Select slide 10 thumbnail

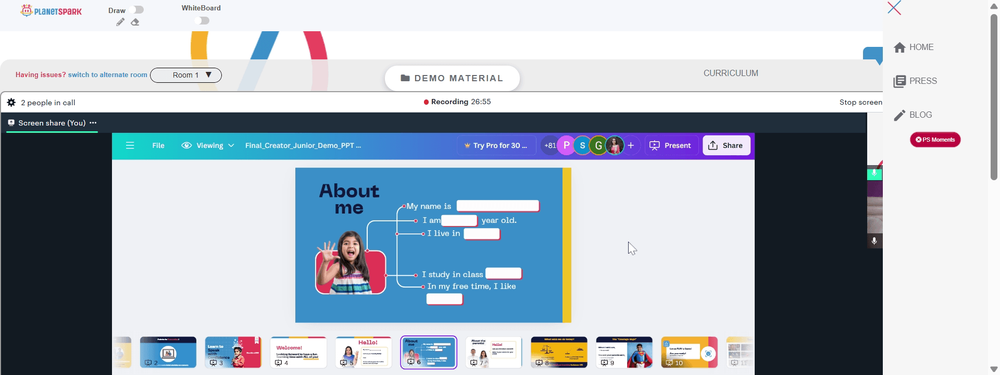[689, 352]
